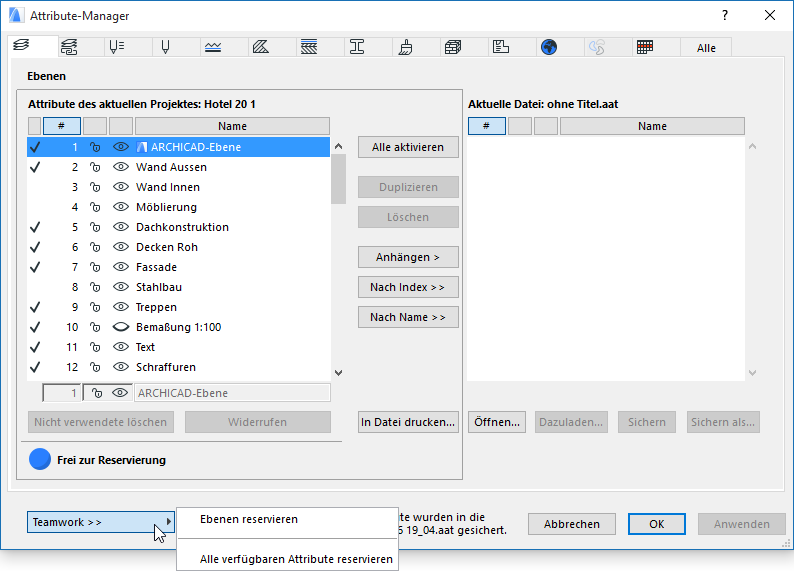Click eye button beside bottom name field
The width and height of the screenshot is (794, 571).
120,393
